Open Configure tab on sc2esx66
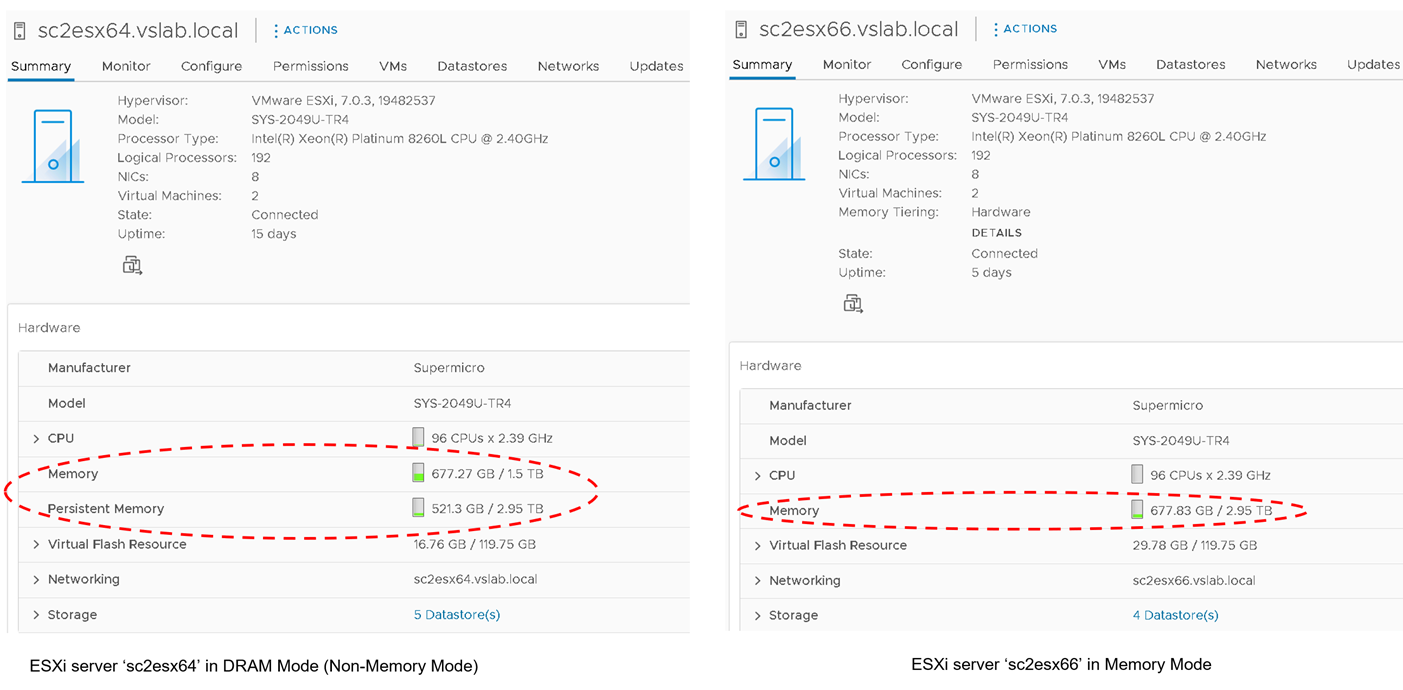The height and width of the screenshot is (690, 1403). coord(932,64)
